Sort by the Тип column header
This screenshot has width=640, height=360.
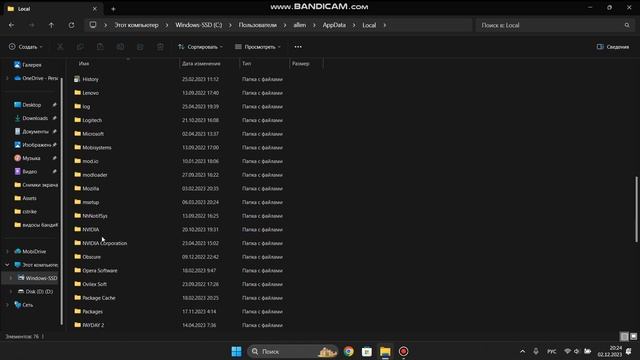click(247, 64)
